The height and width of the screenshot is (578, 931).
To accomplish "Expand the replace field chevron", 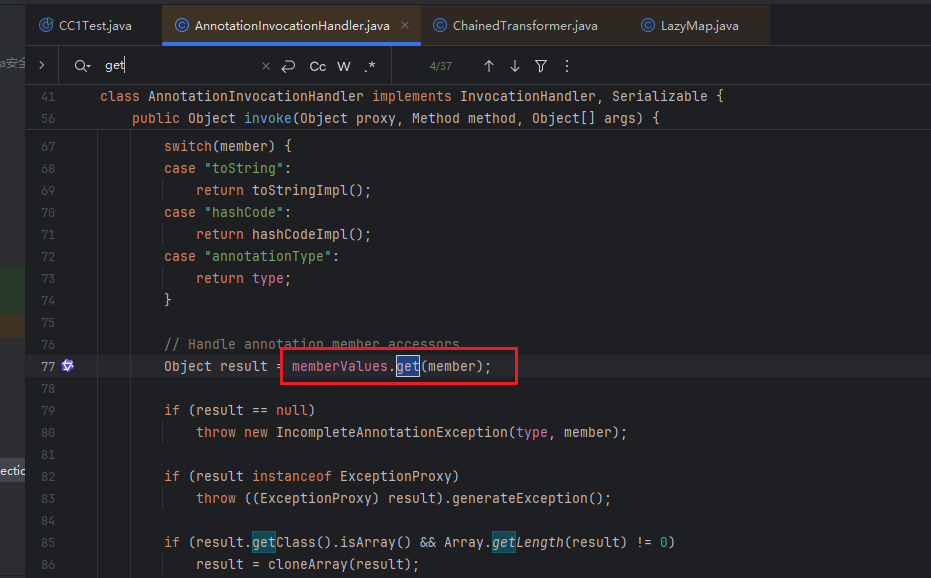I will click(41, 65).
